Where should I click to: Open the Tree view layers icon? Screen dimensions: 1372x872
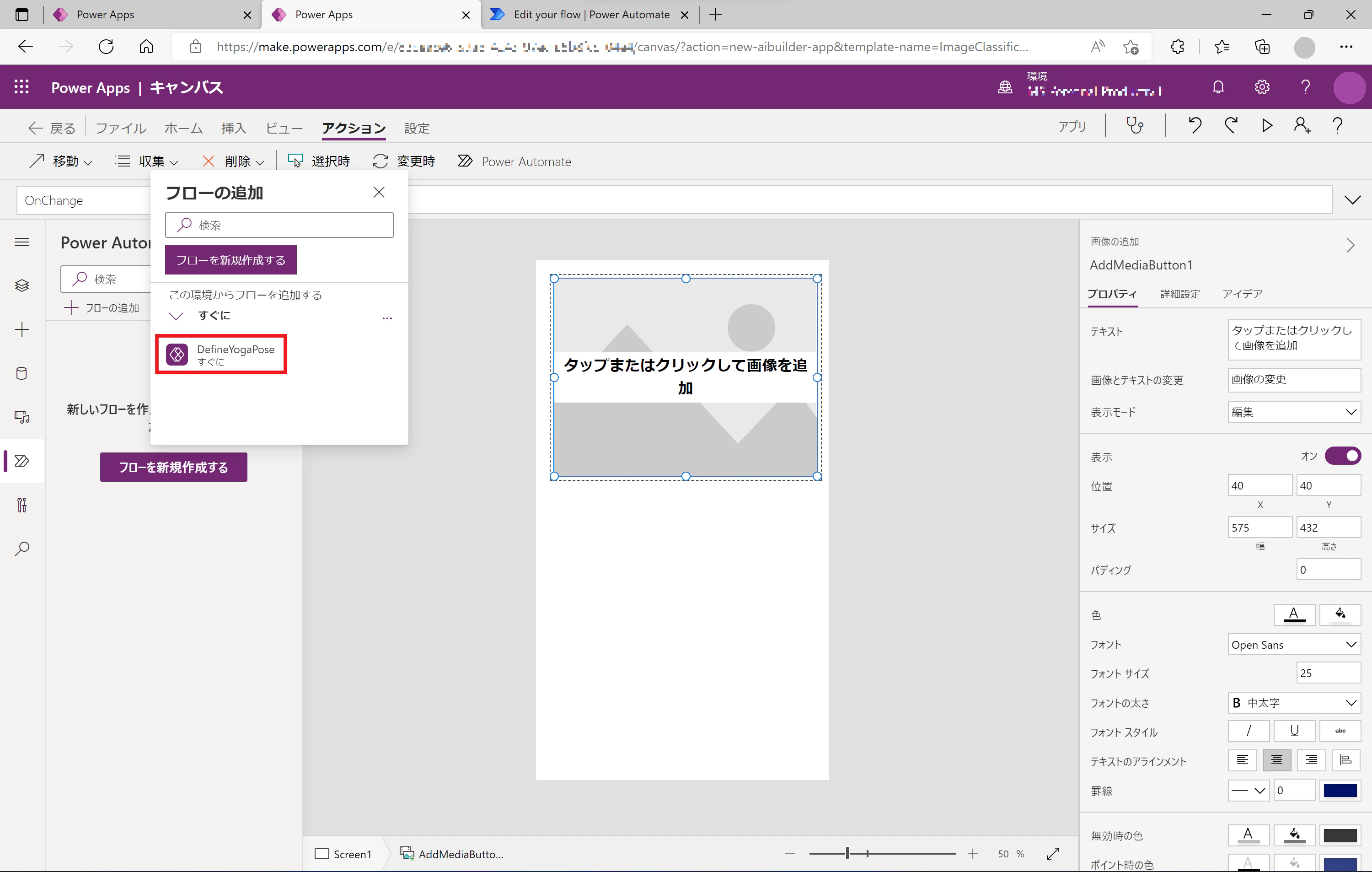point(21,285)
